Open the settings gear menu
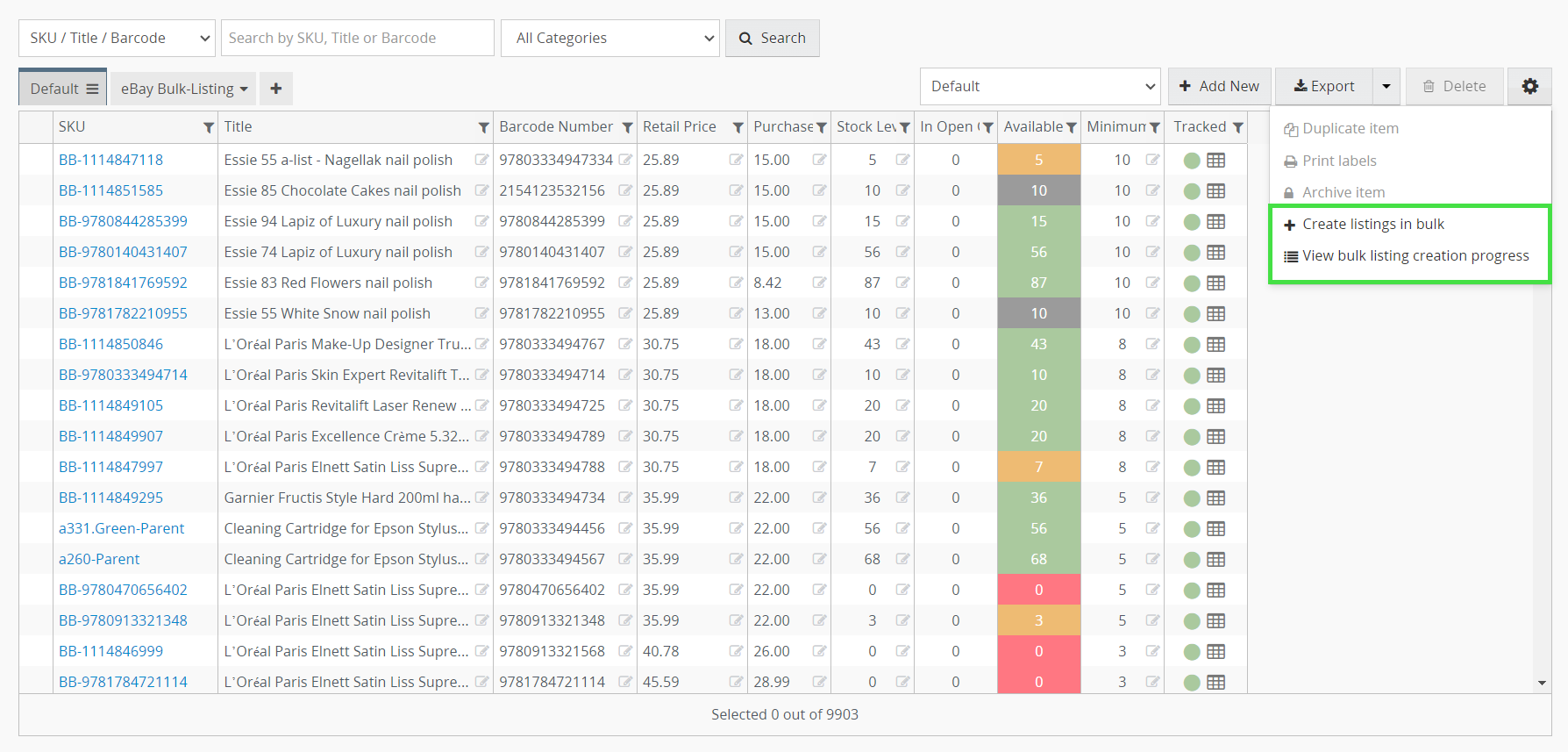The height and width of the screenshot is (752, 1568). (1529, 86)
